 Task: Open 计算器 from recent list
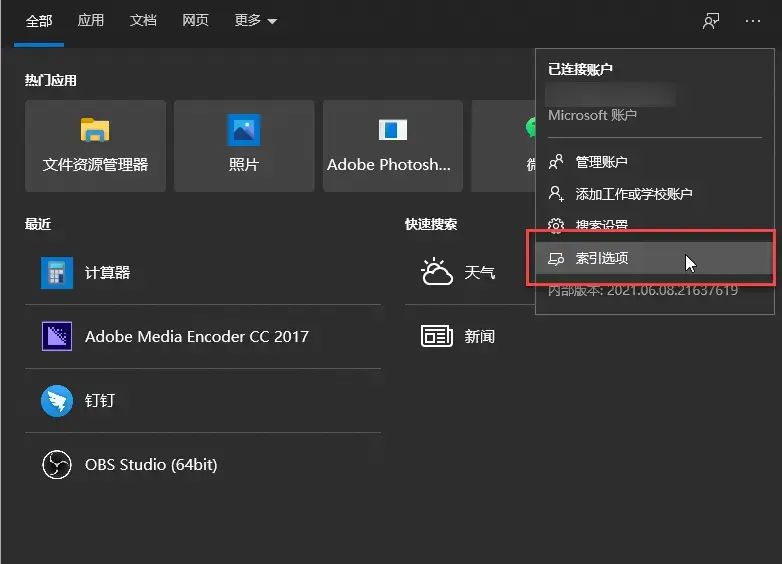(203, 273)
